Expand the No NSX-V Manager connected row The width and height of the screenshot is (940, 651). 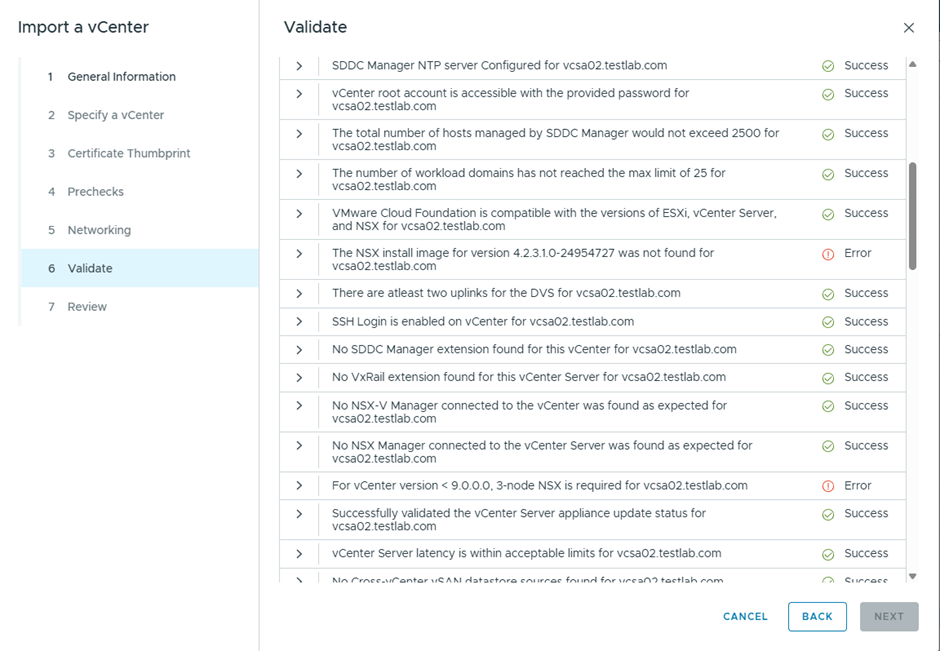[x=299, y=406]
